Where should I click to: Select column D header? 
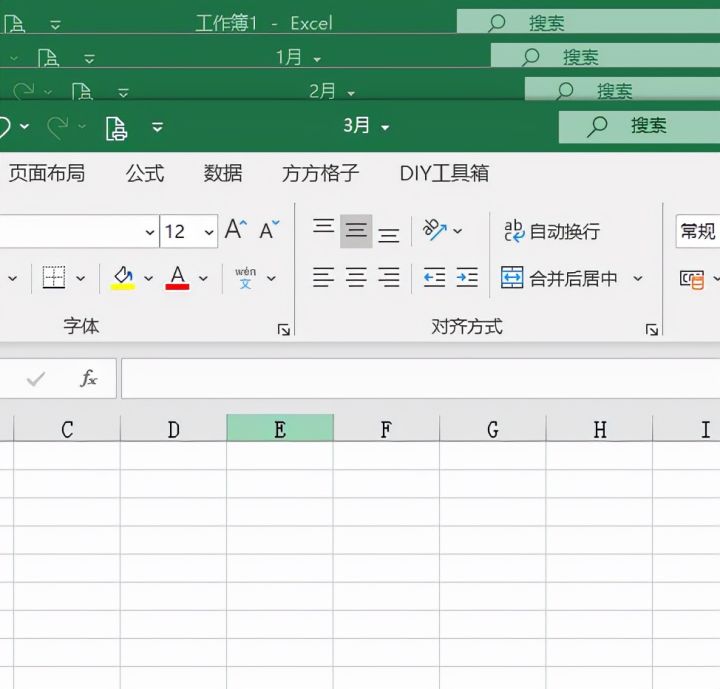coord(174,429)
